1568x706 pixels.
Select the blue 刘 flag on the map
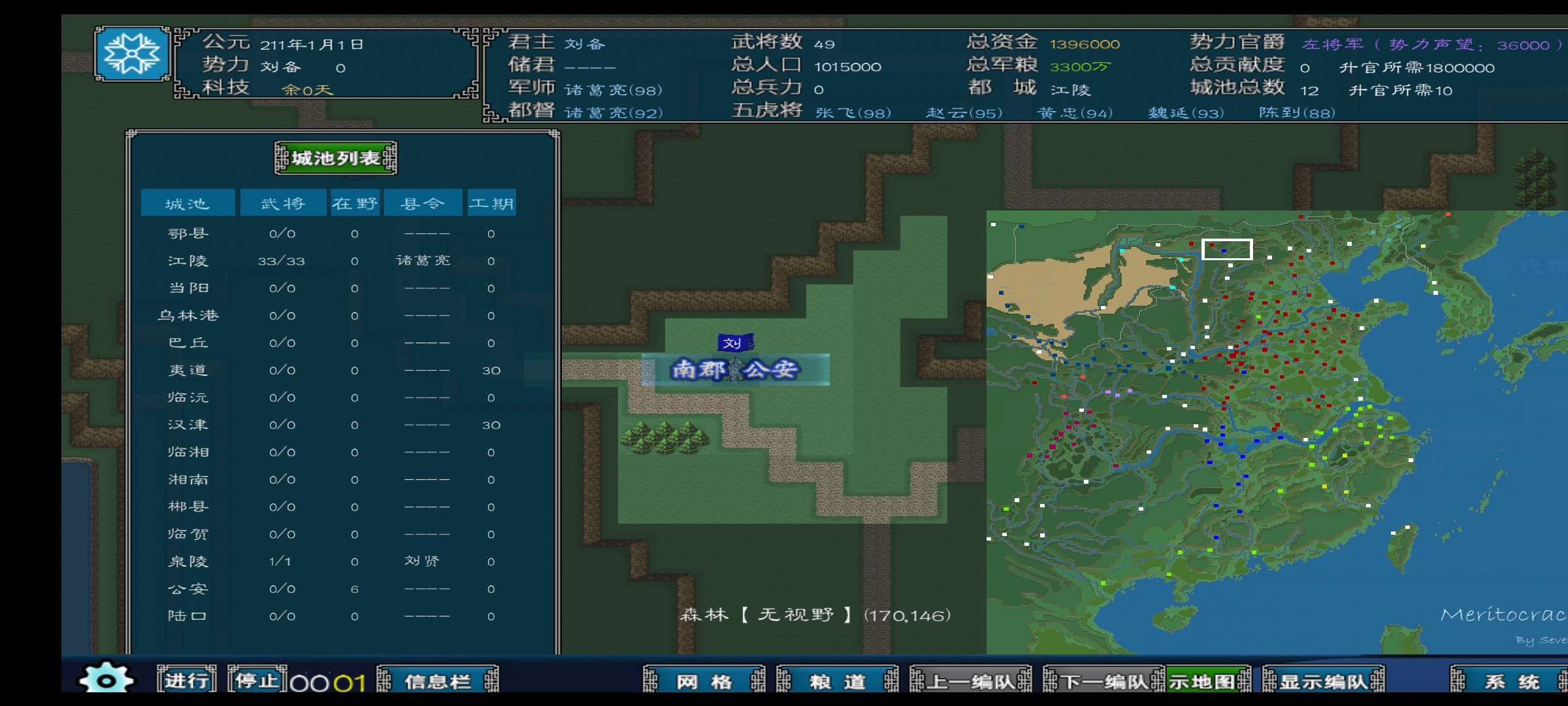pyautogui.click(x=735, y=343)
